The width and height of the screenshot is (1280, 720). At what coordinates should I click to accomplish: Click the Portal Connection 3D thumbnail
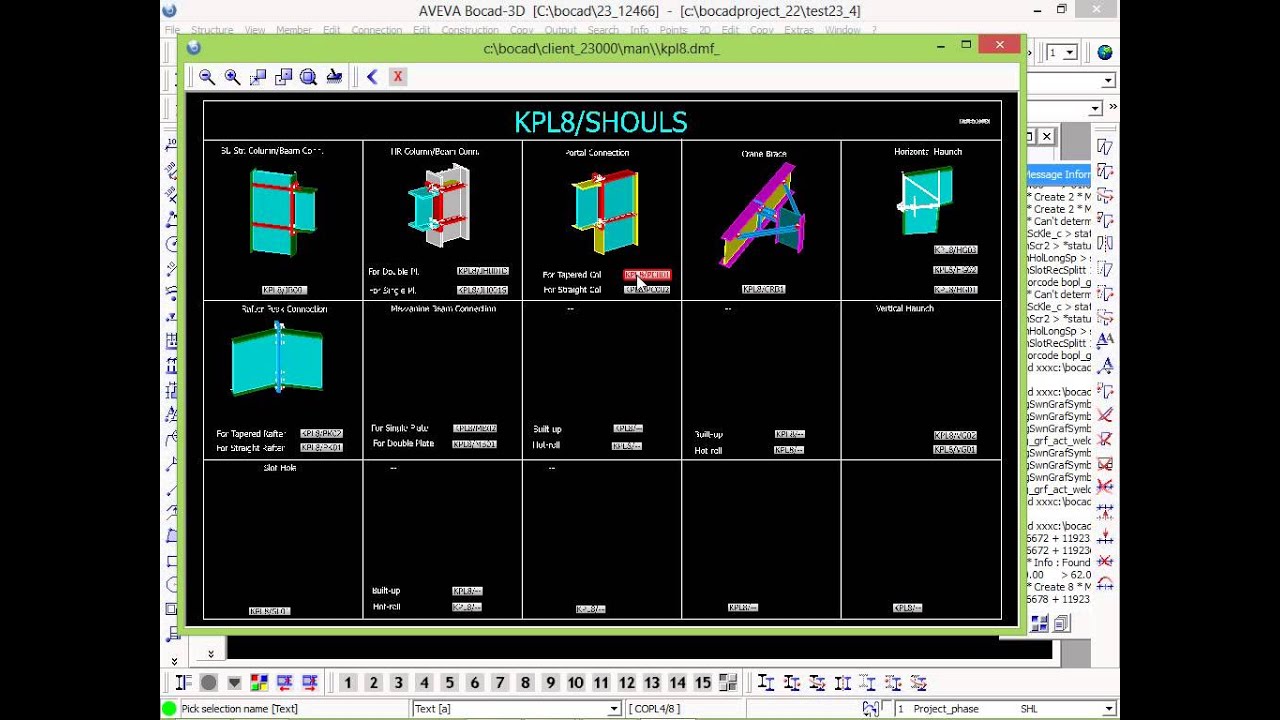click(x=605, y=213)
